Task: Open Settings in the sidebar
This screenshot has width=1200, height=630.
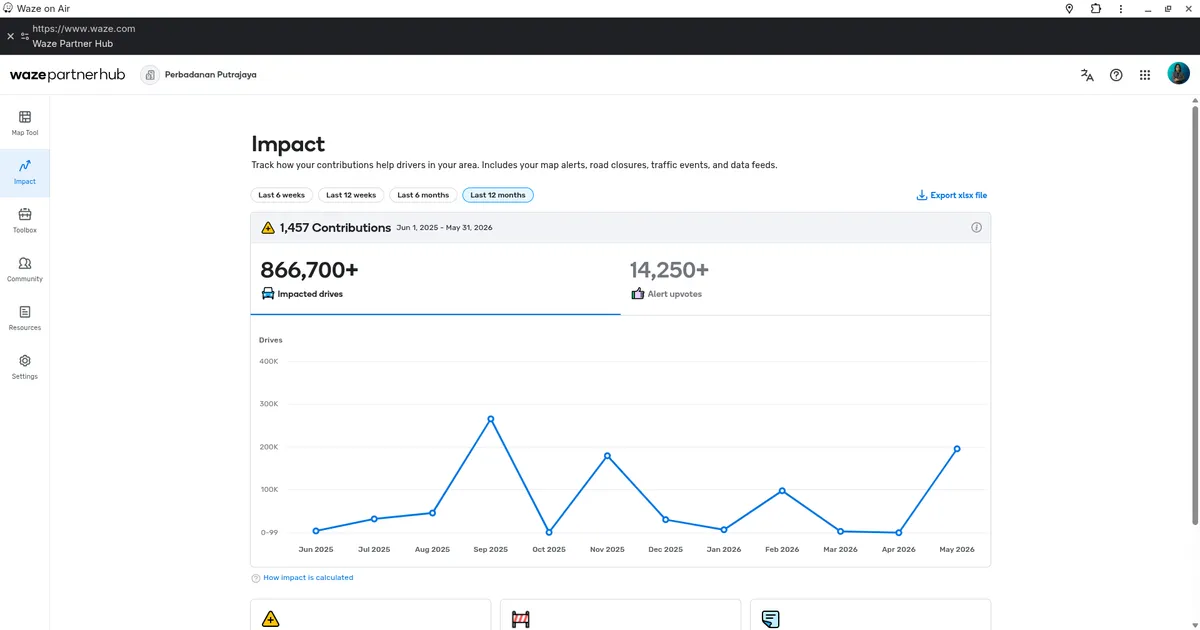Action: pyautogui.click(x=25, y=367)
